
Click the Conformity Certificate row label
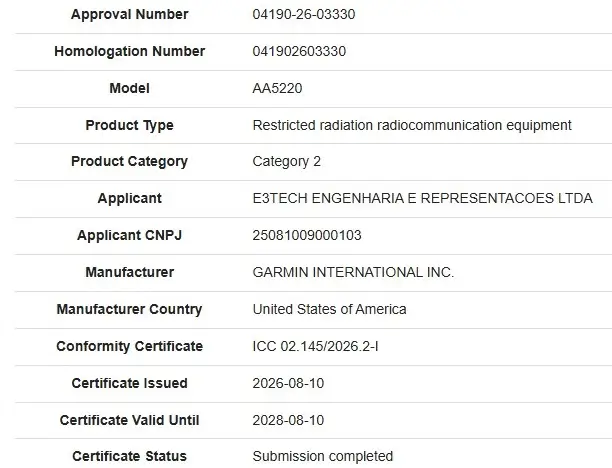(x=130, y=346)
